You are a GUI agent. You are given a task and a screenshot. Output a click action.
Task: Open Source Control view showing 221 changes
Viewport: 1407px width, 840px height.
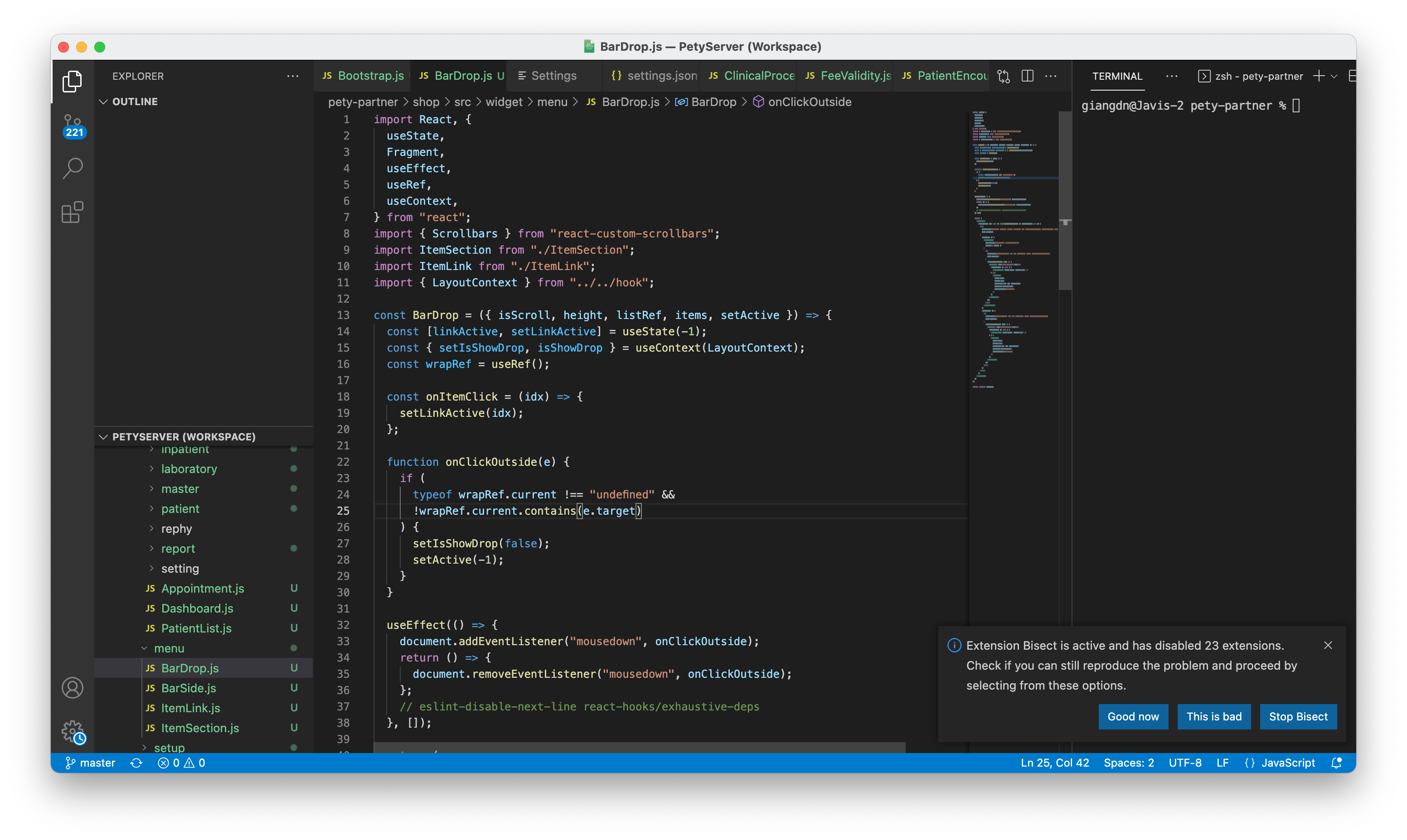click(73, 125)
